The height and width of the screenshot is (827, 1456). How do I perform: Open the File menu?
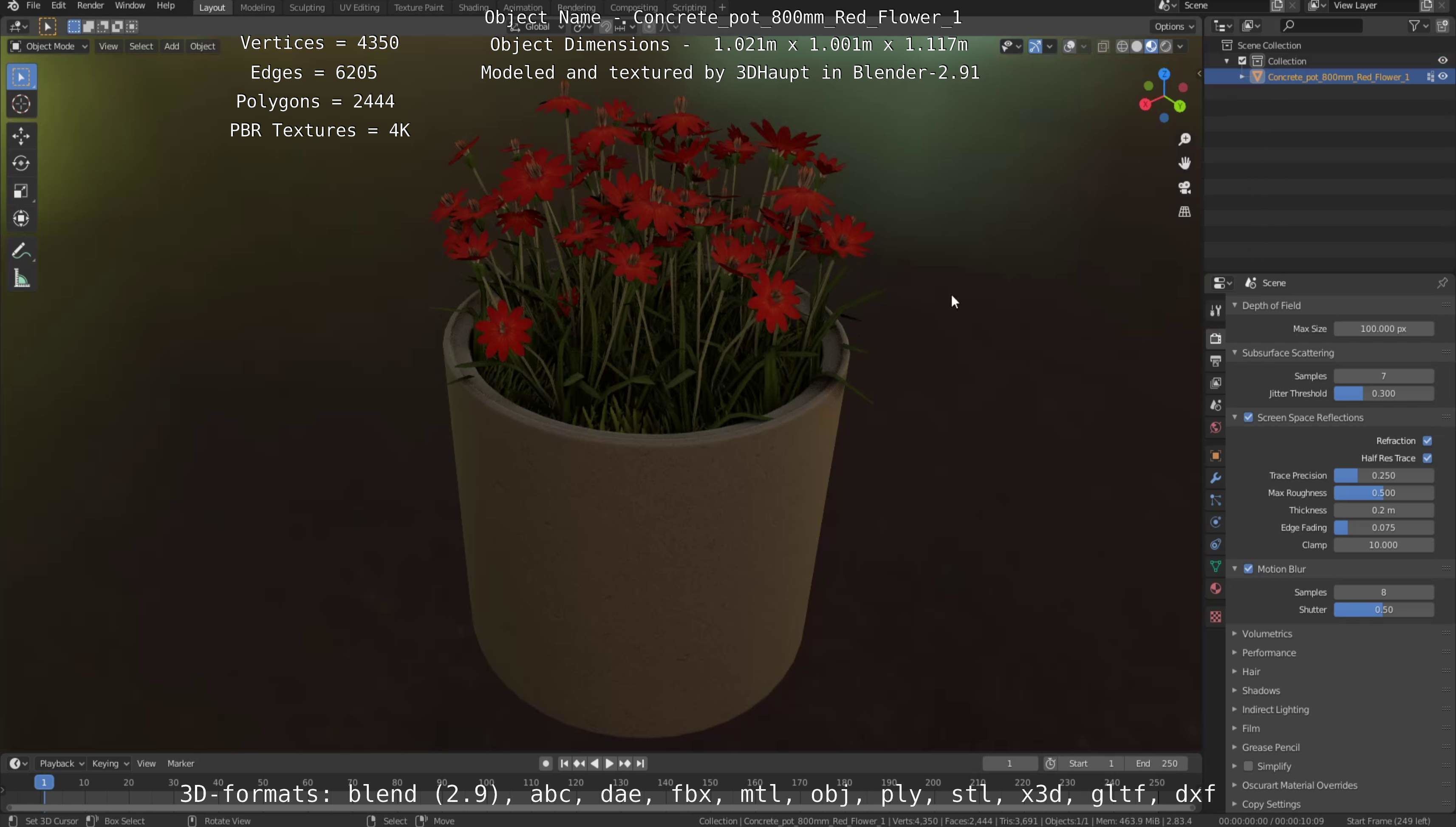[x=33, y=6]
